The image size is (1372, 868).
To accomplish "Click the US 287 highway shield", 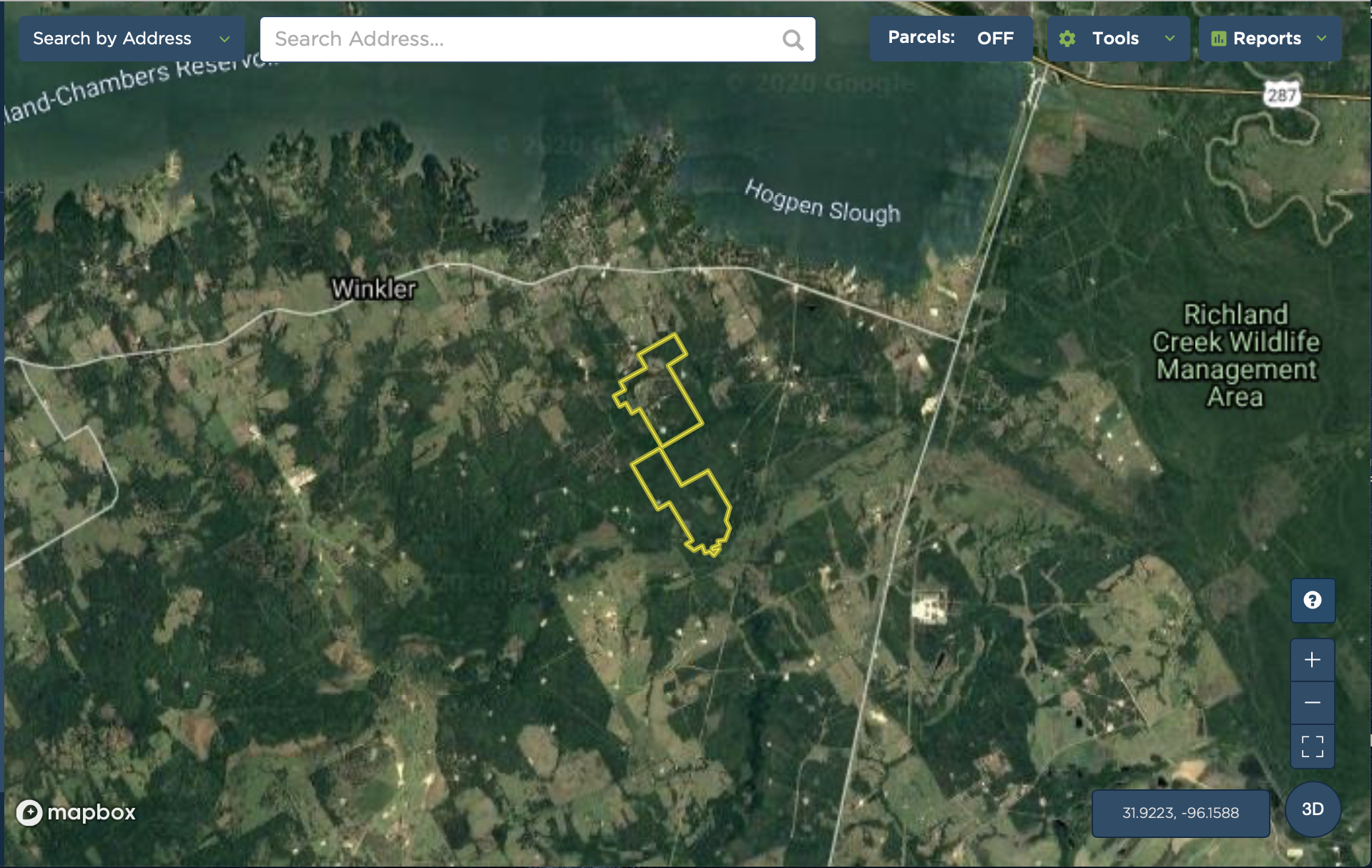I will [1281, 94].
